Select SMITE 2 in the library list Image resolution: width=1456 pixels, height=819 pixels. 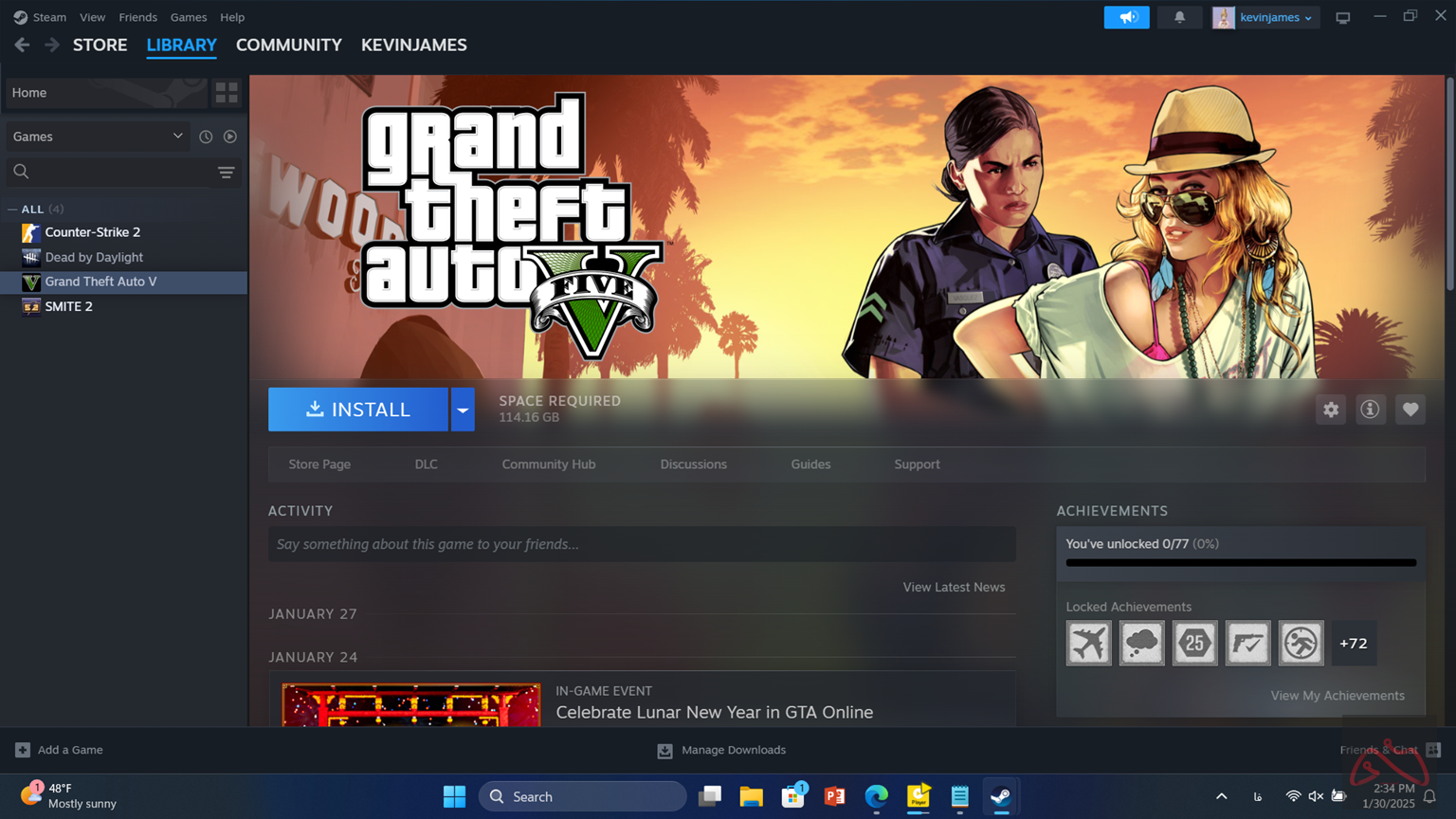68,306
